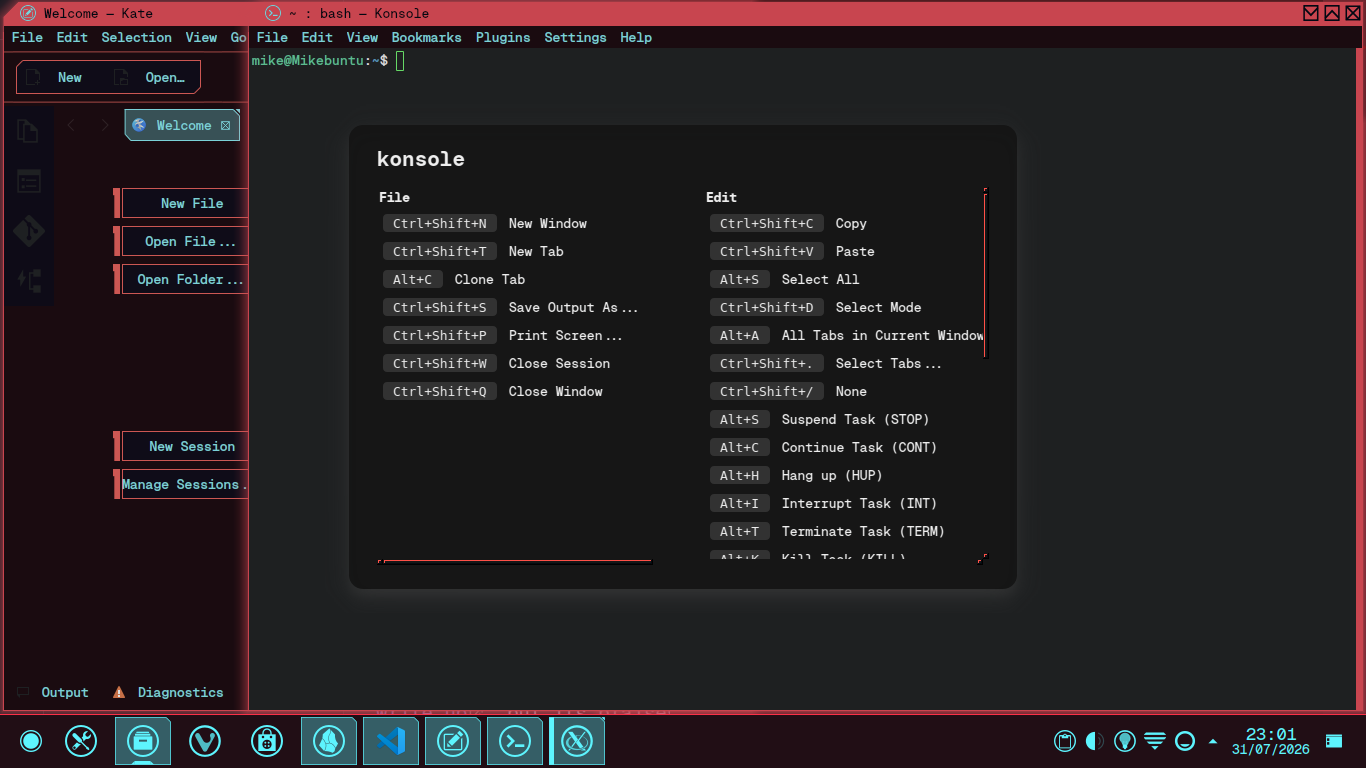
Task: Click Open Folder... in Kate welcome
Action: point(184,279)
